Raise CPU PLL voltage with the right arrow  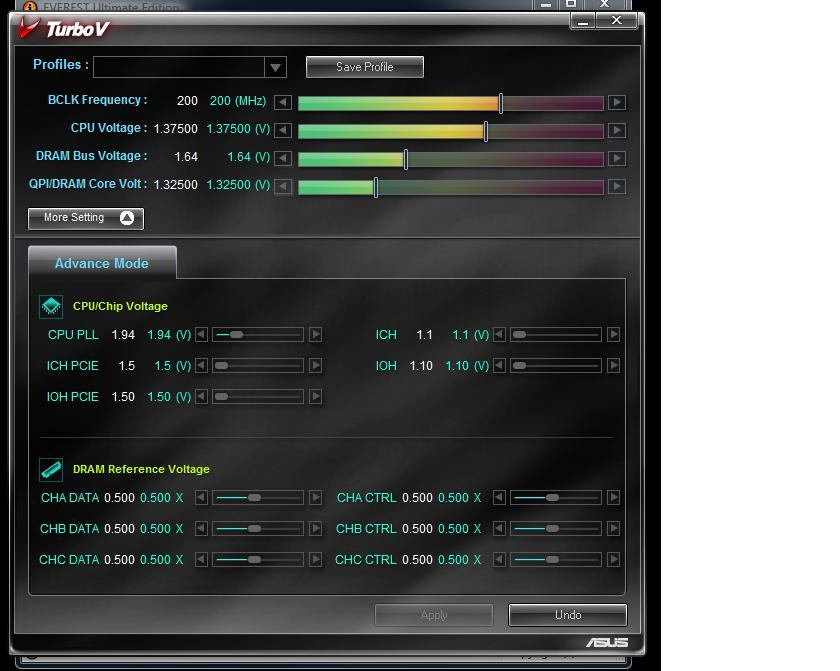point(316,335)
